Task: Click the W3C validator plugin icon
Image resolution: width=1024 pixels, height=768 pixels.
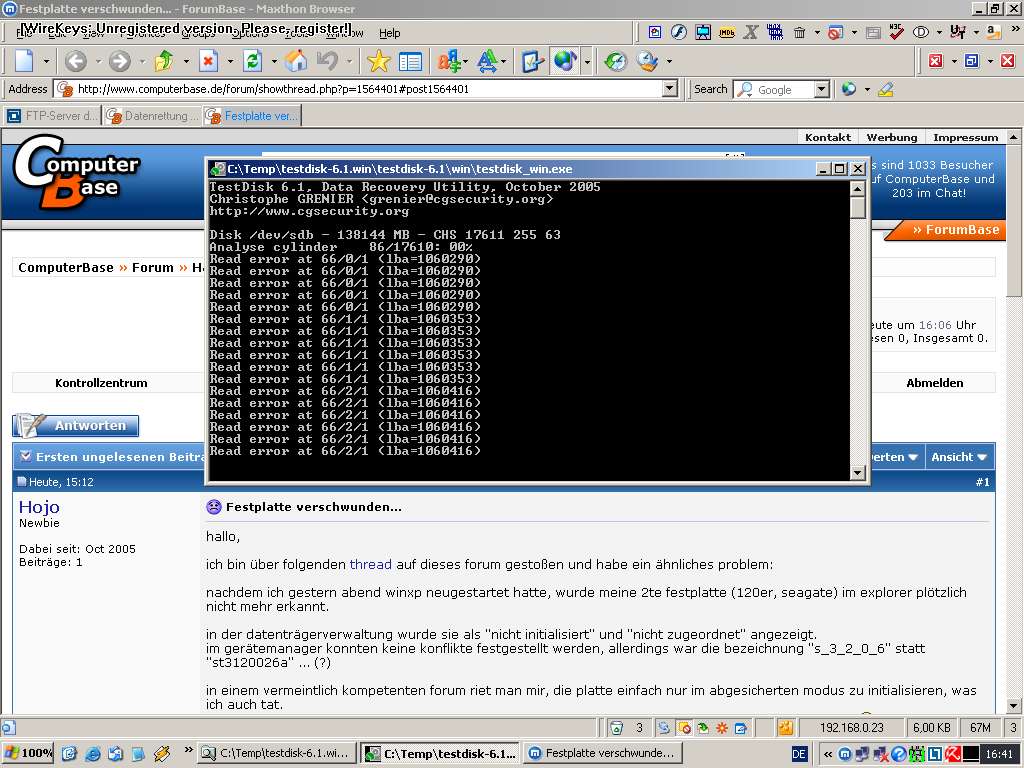Action: point(896,32)
